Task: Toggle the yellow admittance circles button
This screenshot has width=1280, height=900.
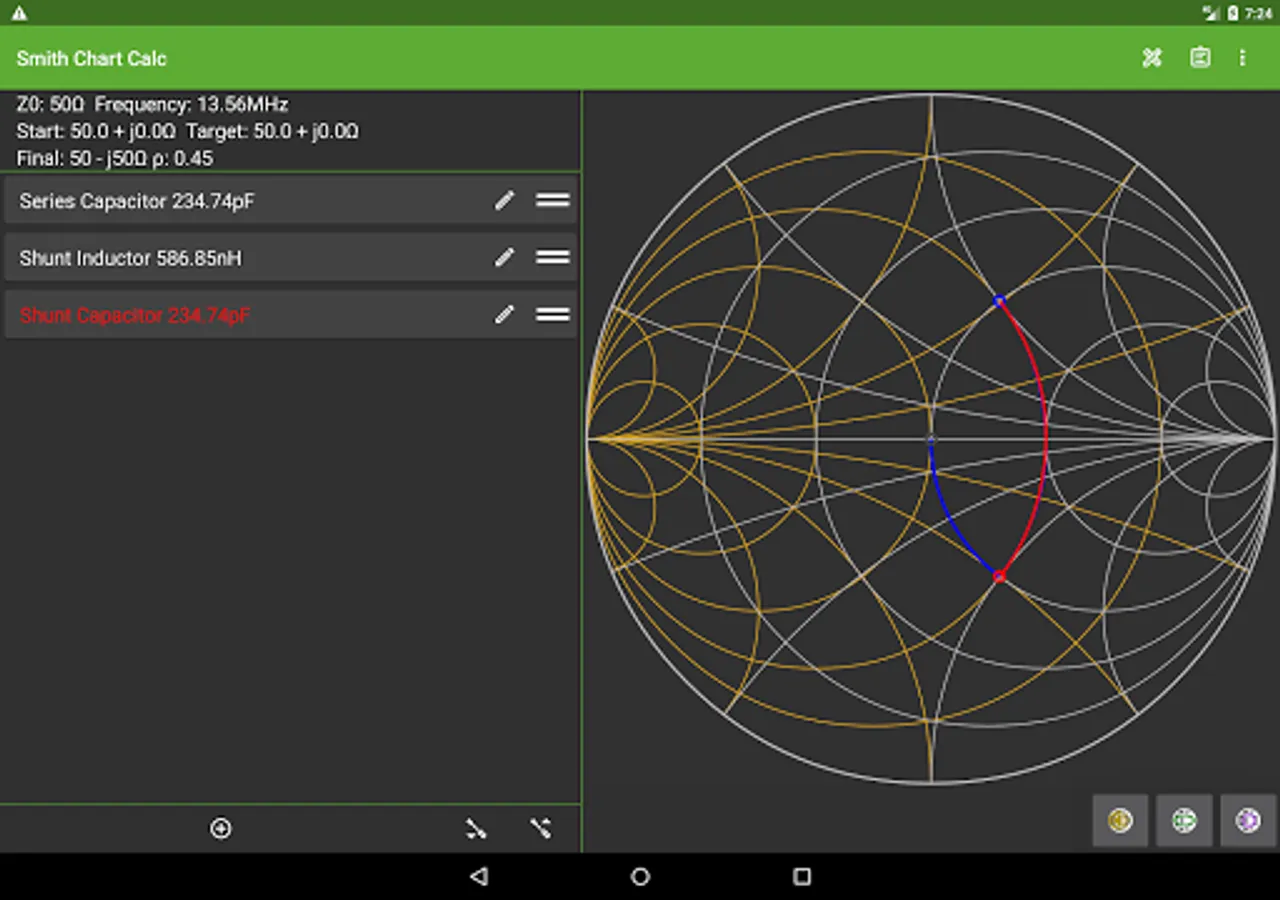Action: pos(1120,821)
